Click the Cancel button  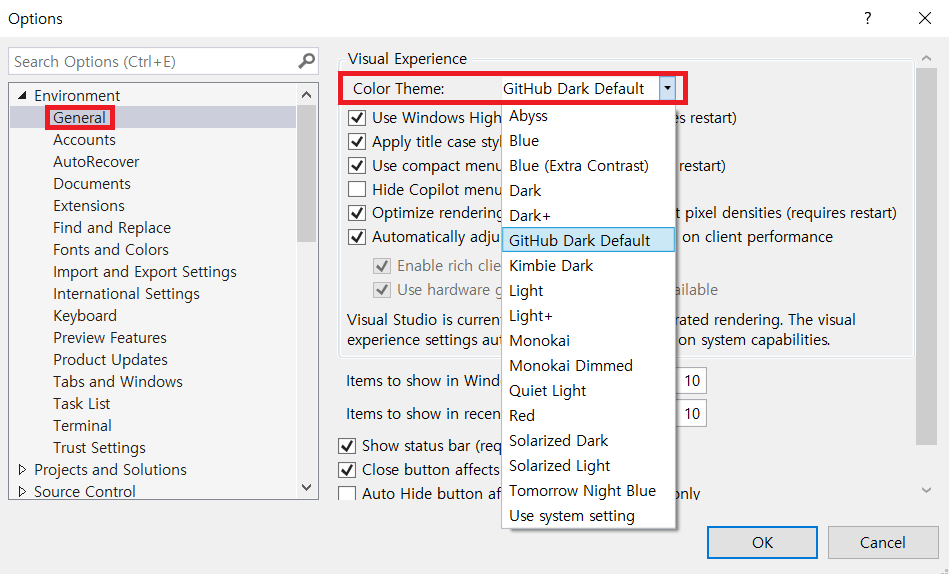[x=882, y=542]
